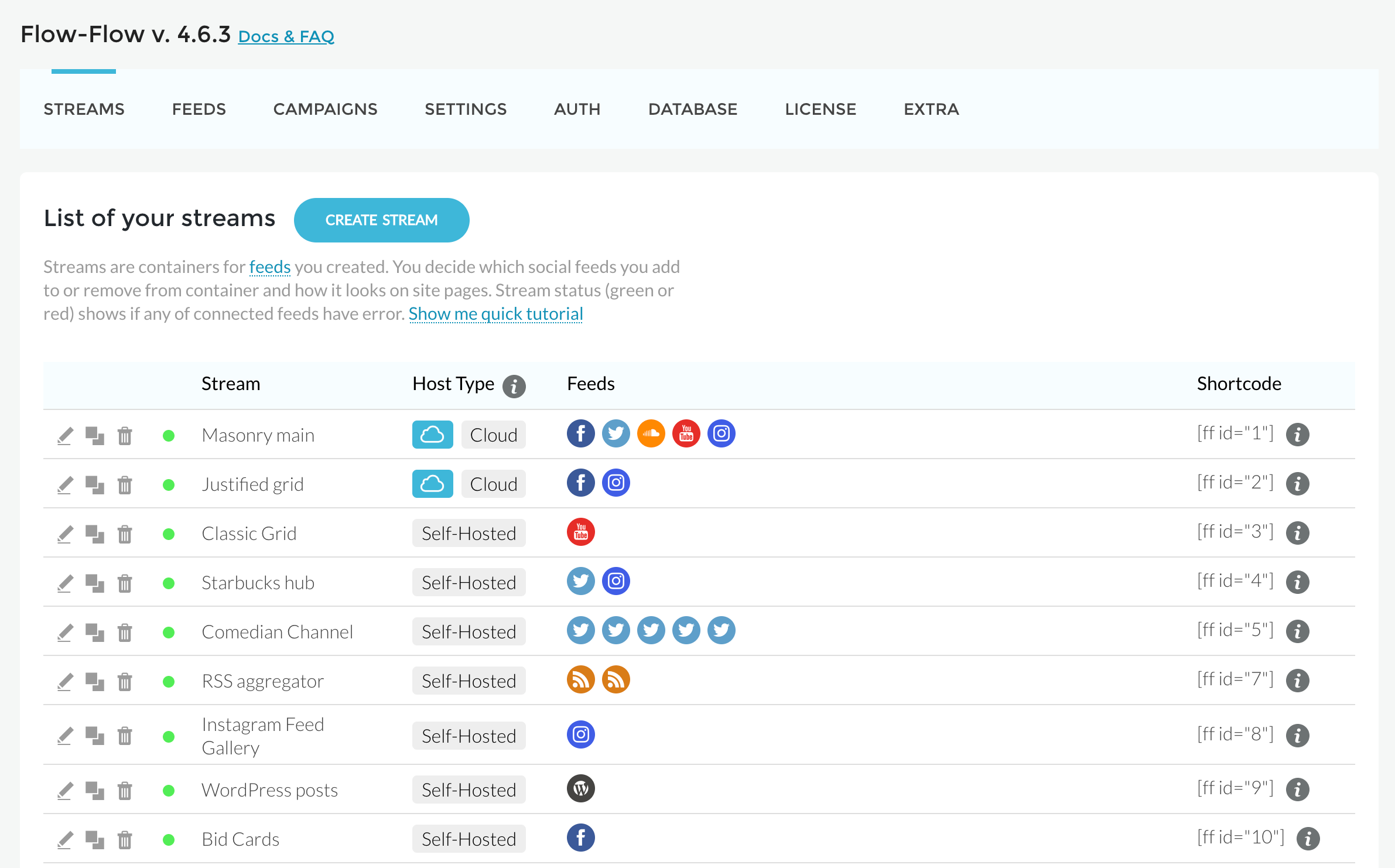Duplicate the Comedian Channel stream
1395x868 pixels.
pos(94,633)
